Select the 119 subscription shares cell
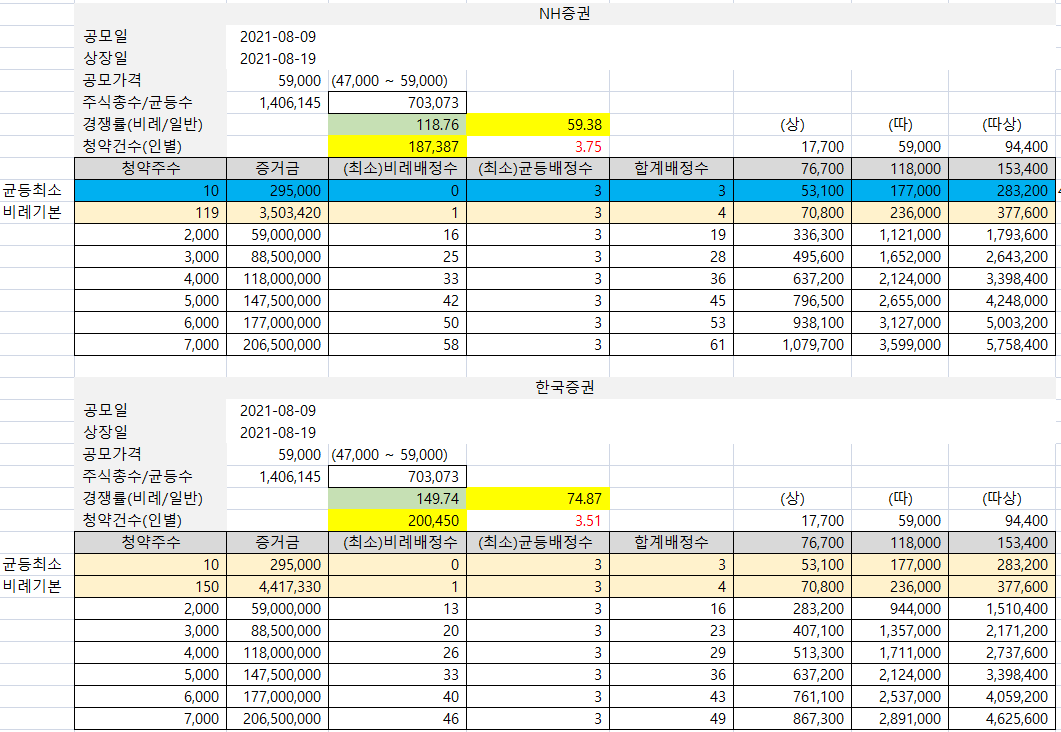This screenshot has width=1061, height=732. click(150, 212)
